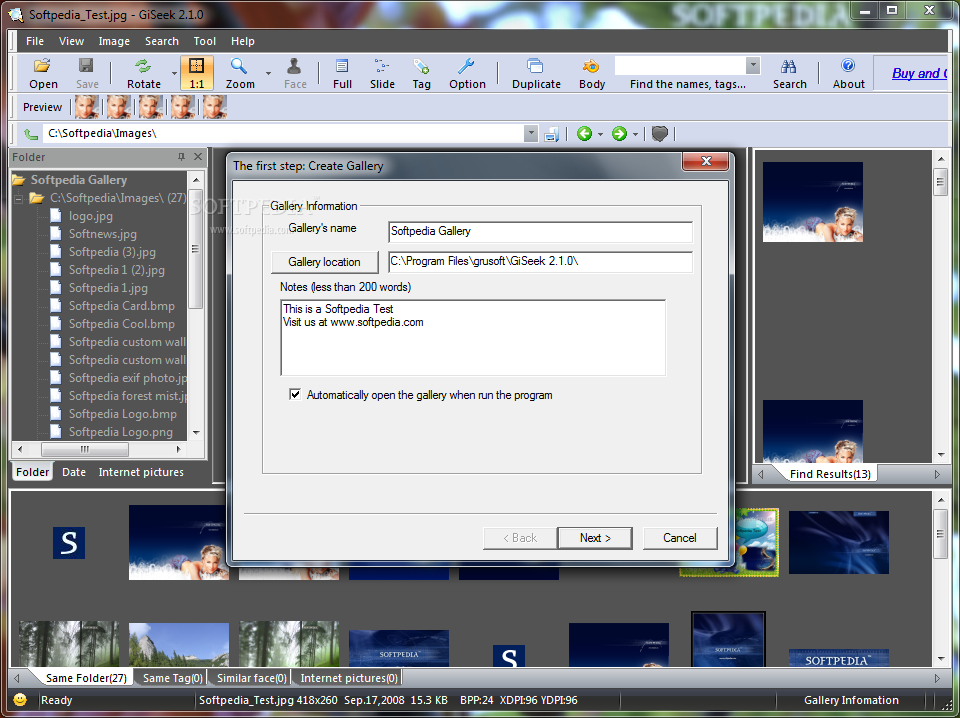Select the first face in Preview strip
Image resolution: width=960 pixels, height=718 pixels.
click(87, 107)
